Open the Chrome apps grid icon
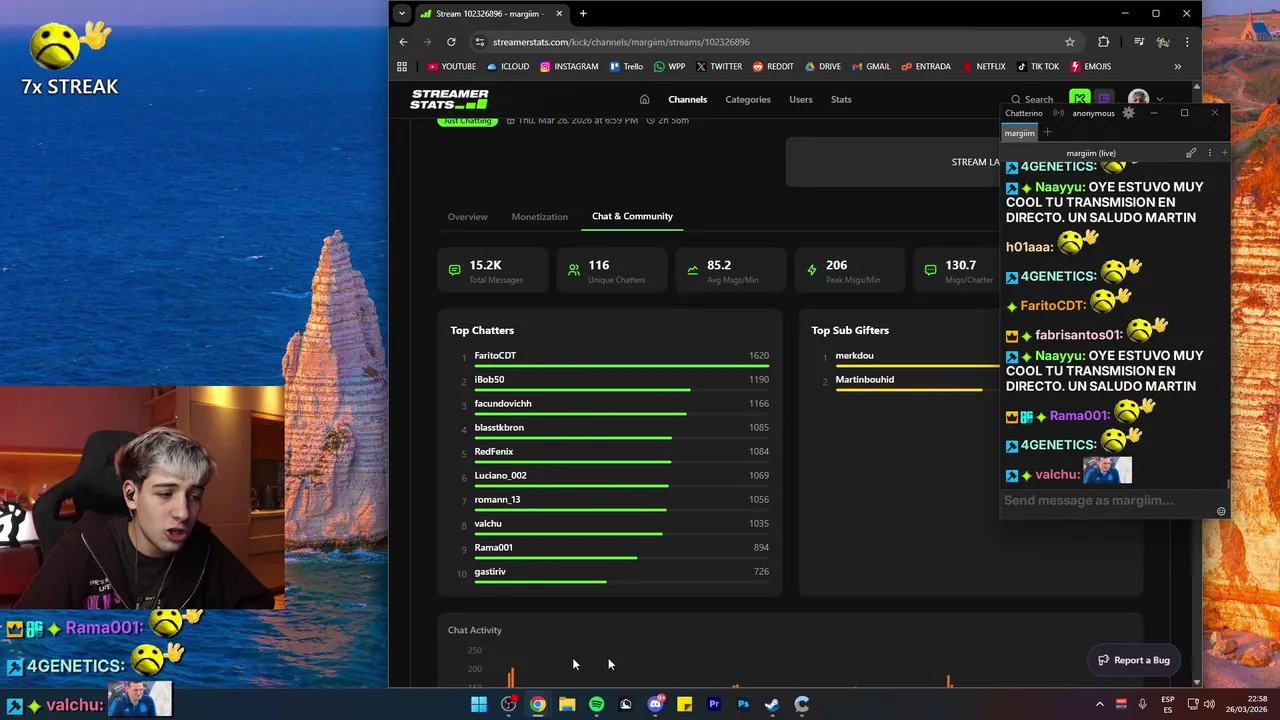 (x=402, y=66)
